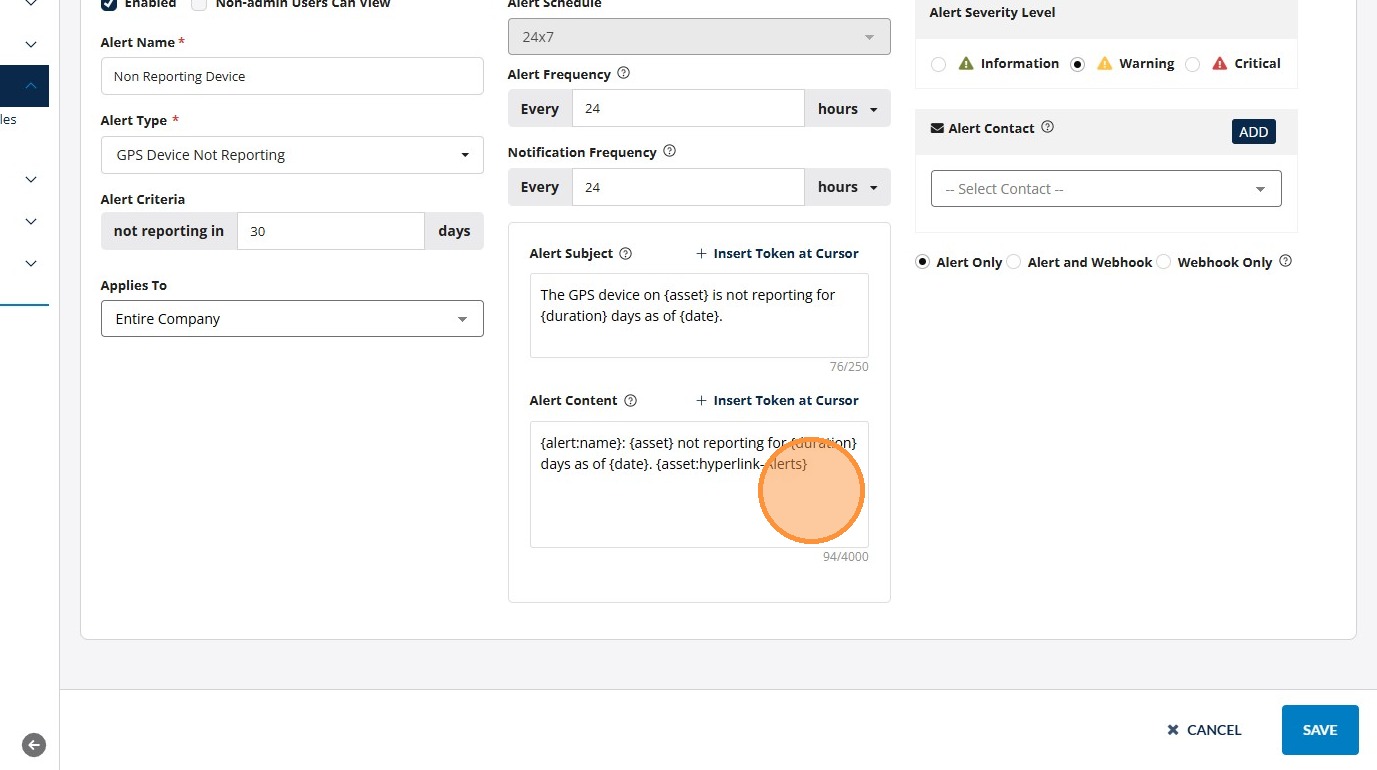Image resolution: width=1377 pixels, height=770 pixels.
Task: Click the help icon beside Webhook Only
Action: pos(1286,261)
